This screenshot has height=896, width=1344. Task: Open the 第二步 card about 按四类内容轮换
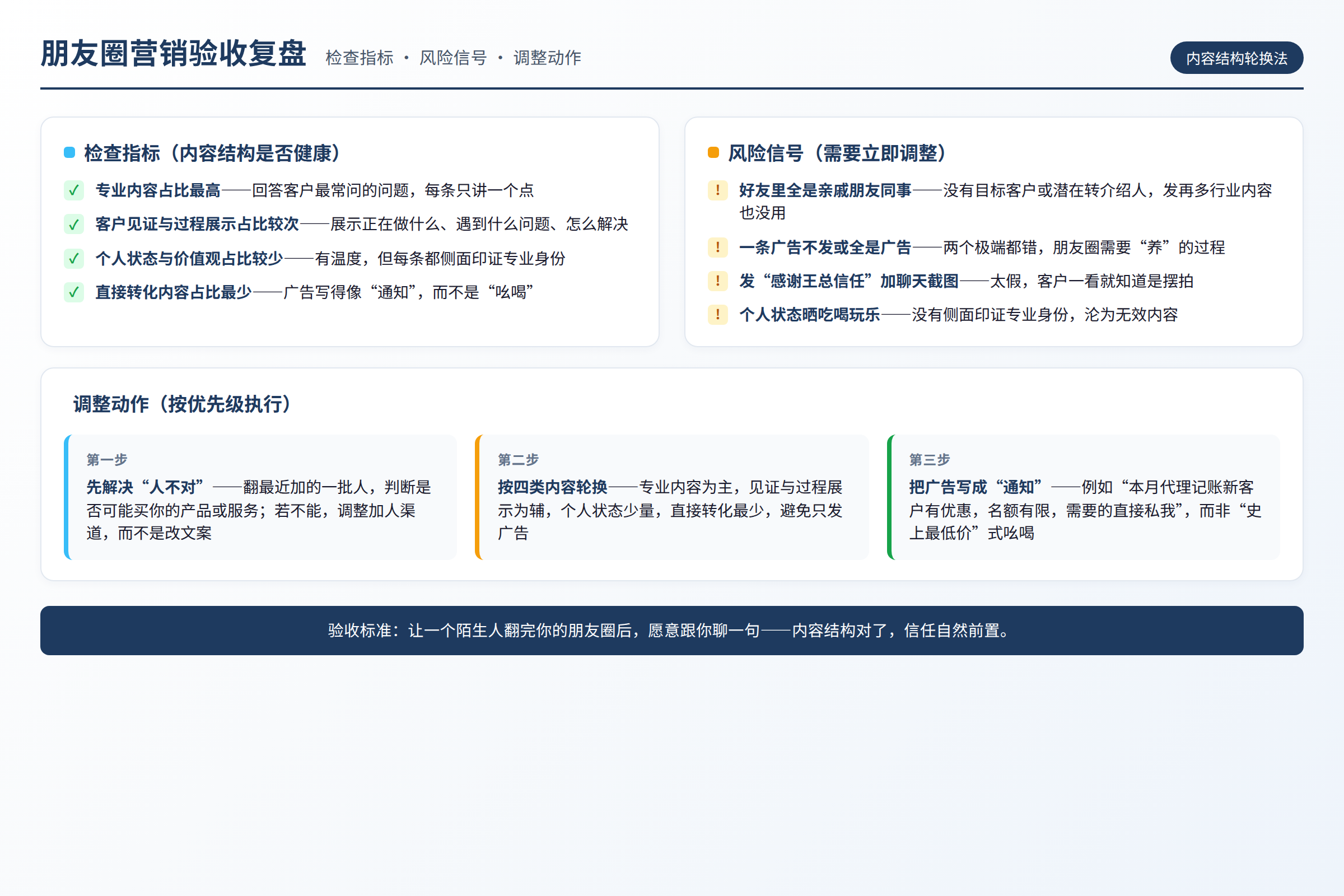point(672,497)
